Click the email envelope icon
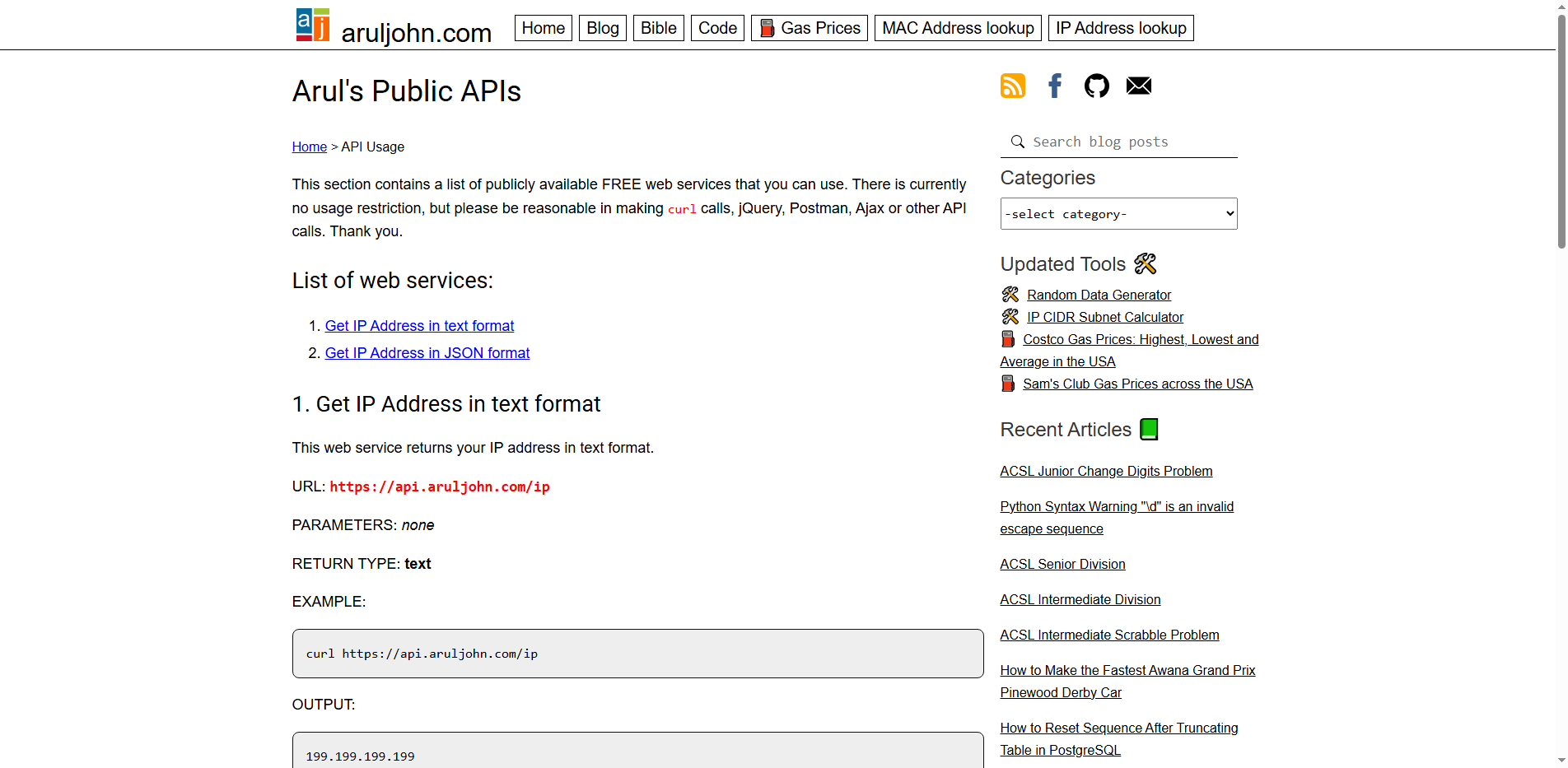 (x=1138, y=85)
